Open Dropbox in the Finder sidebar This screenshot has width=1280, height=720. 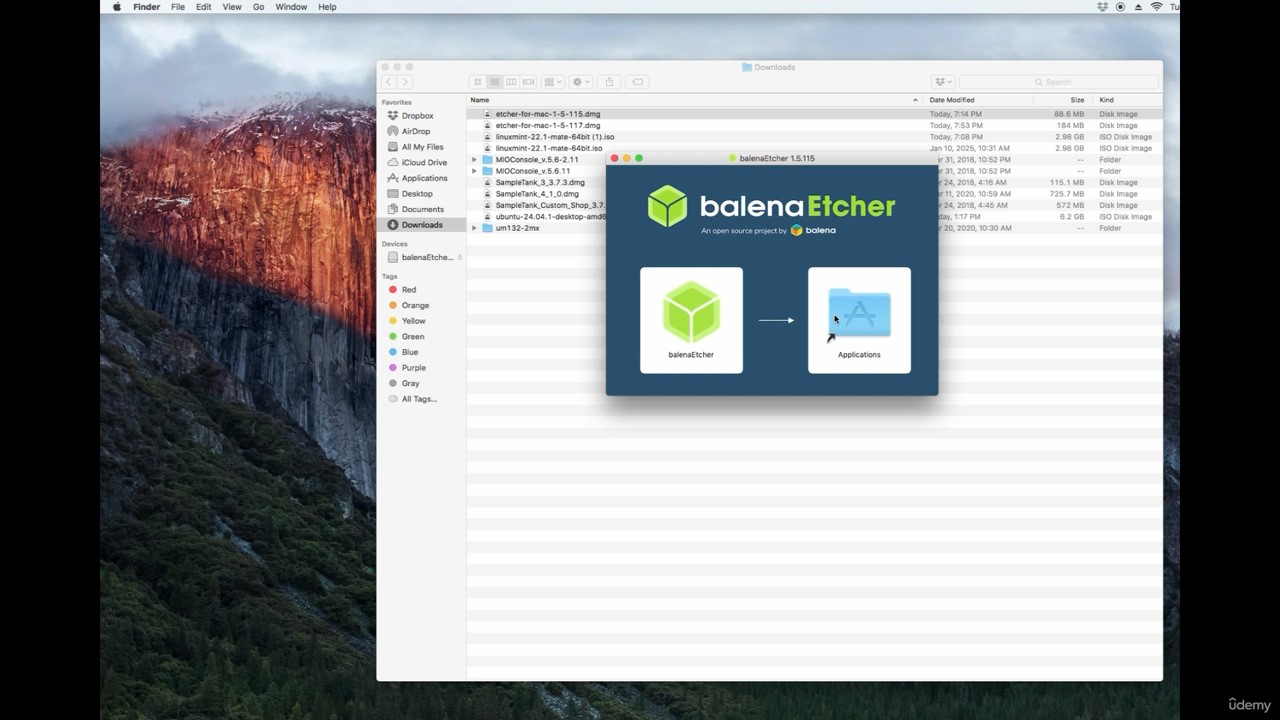pos(417,116)
